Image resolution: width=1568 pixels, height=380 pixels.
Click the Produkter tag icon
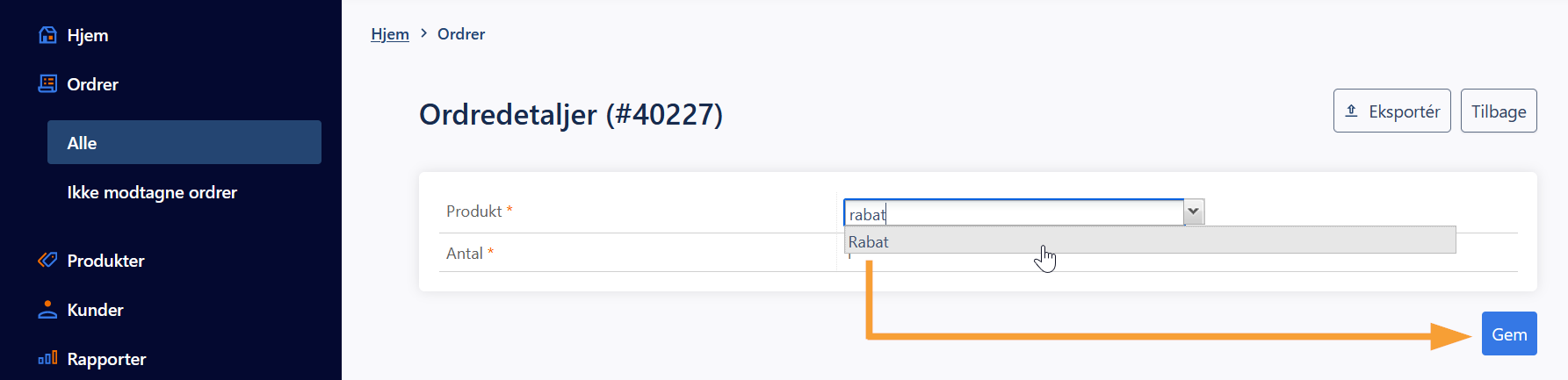pyautogui.click(x=48, y=261)
